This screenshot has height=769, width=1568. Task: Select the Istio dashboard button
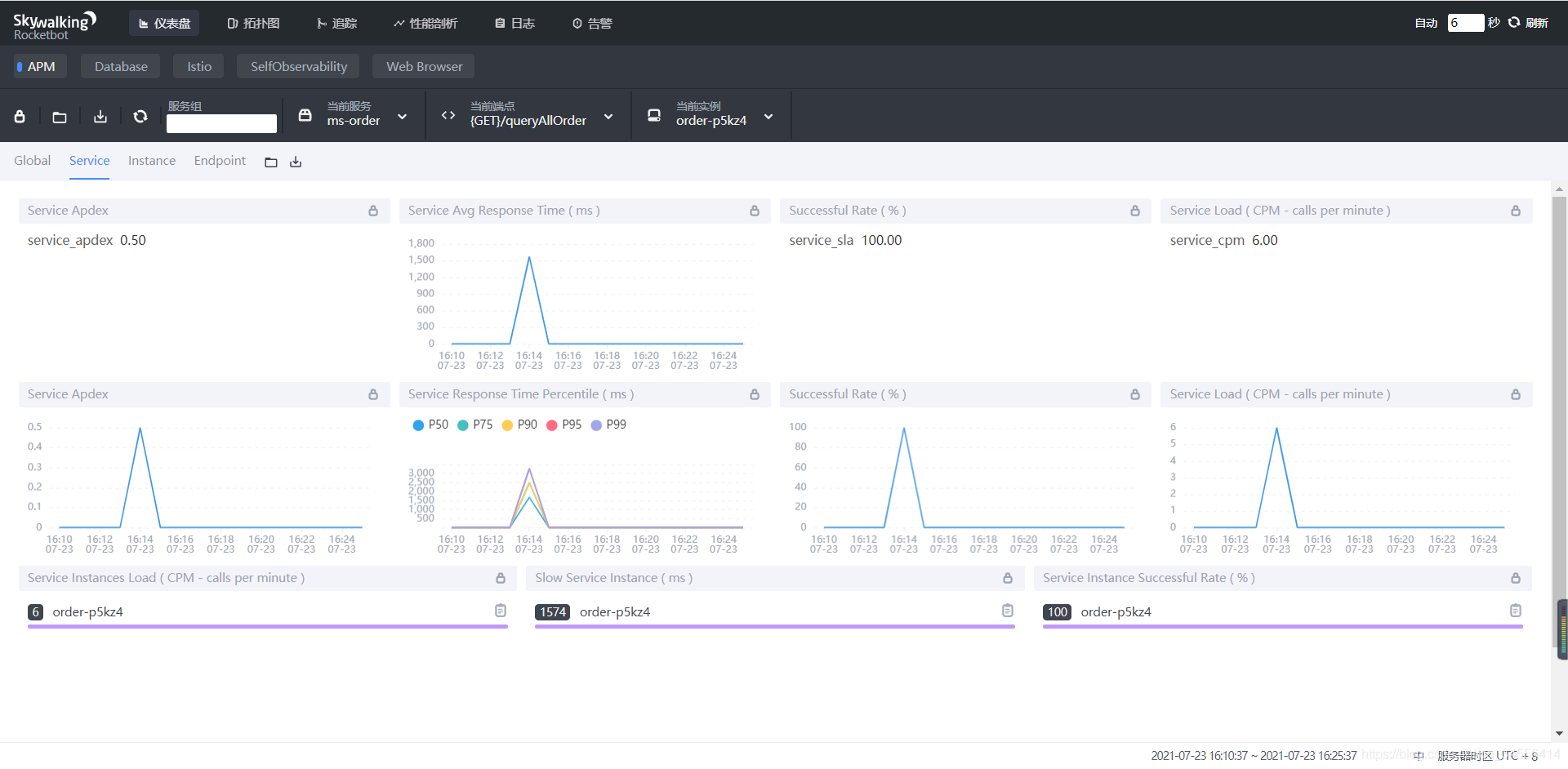click(199, 66)
